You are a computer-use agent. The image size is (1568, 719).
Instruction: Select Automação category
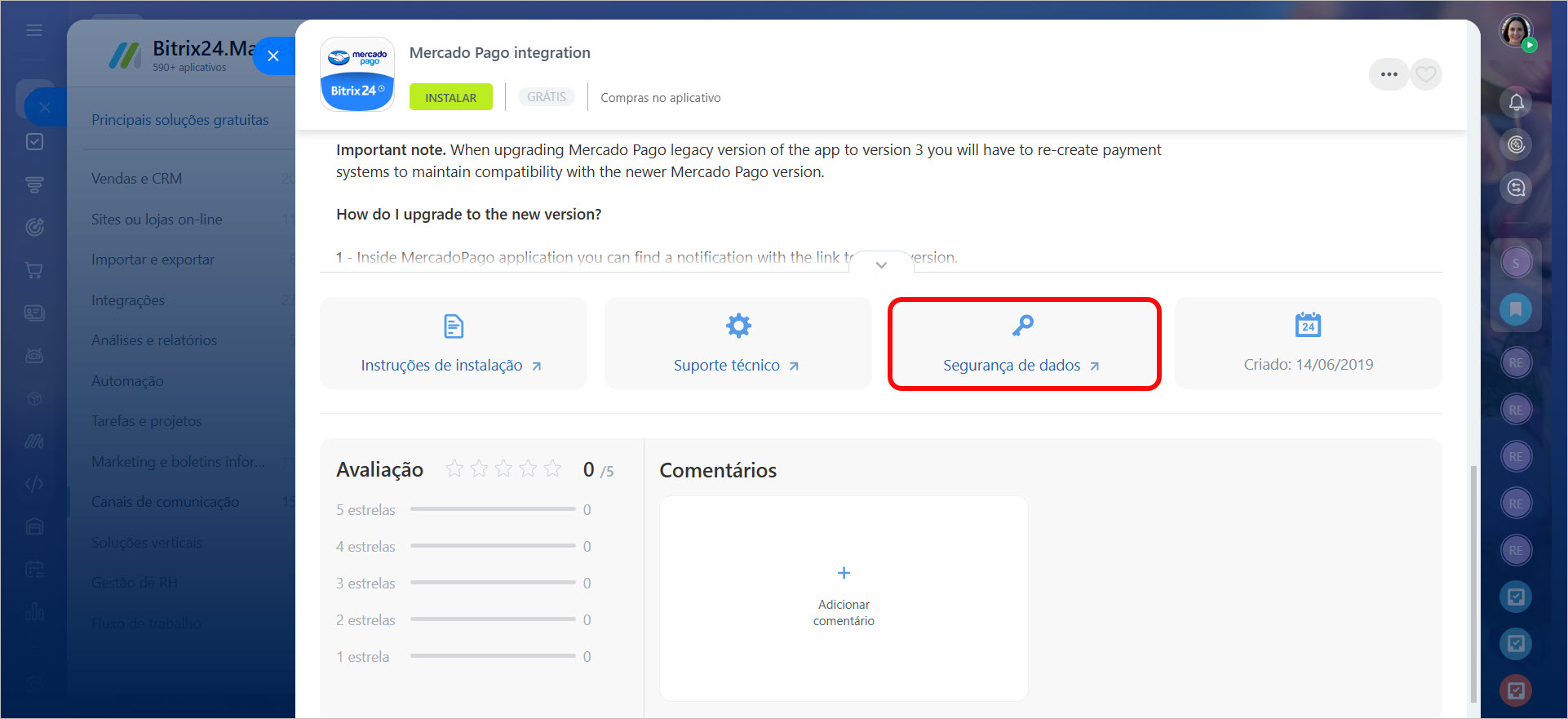(127, 381)
